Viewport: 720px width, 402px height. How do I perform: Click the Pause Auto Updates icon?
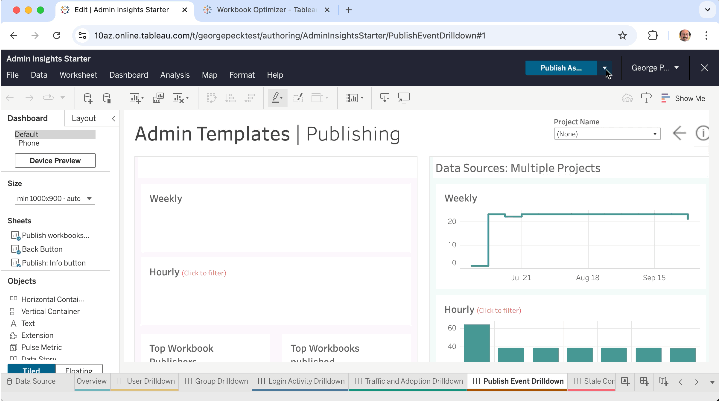(x=107, y=98)
